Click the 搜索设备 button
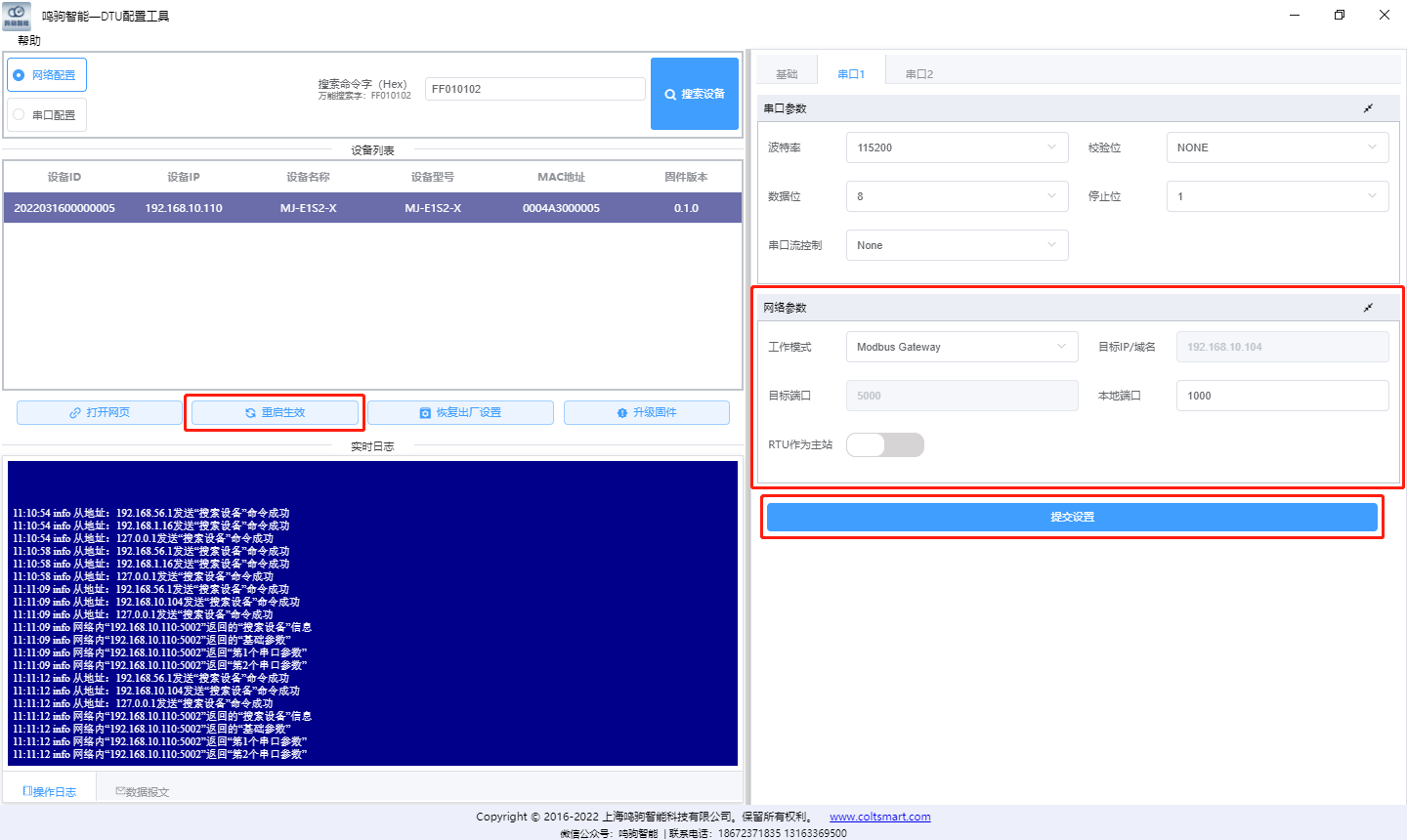Viewport: 1407px width, 840px height. pyautogui.click(x=695, y=94)
